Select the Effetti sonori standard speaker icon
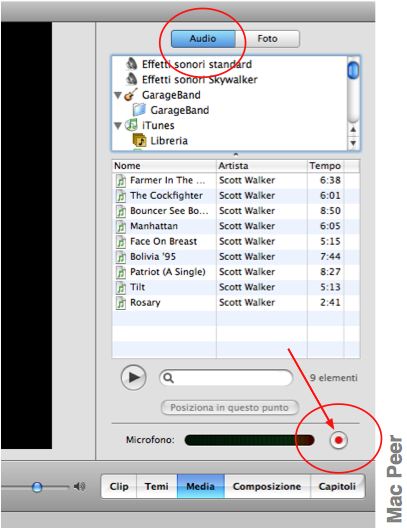This screenshot has height=528, width=407. pos(132,64)
